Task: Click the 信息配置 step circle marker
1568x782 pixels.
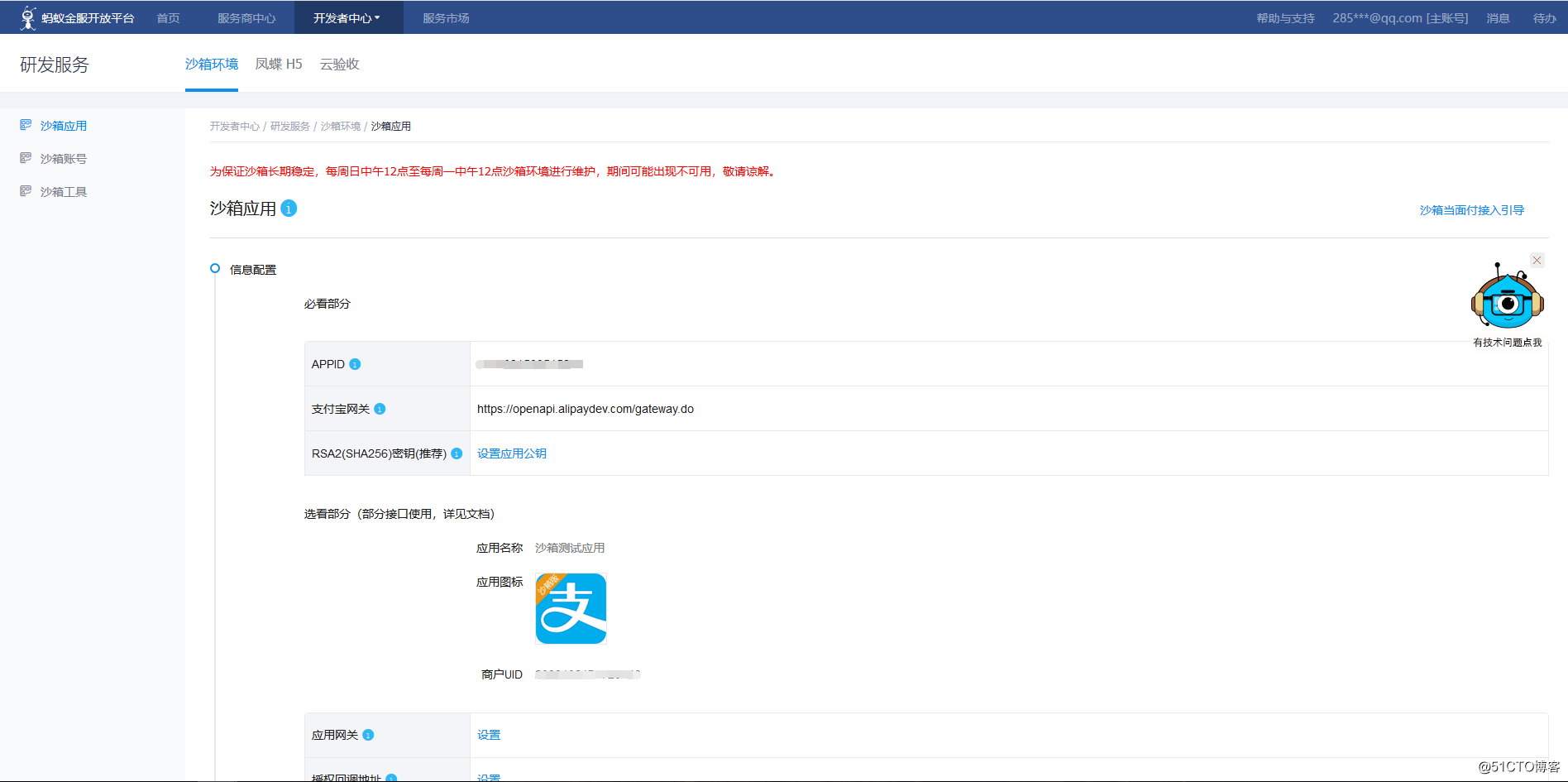Action: coord(215,268)
